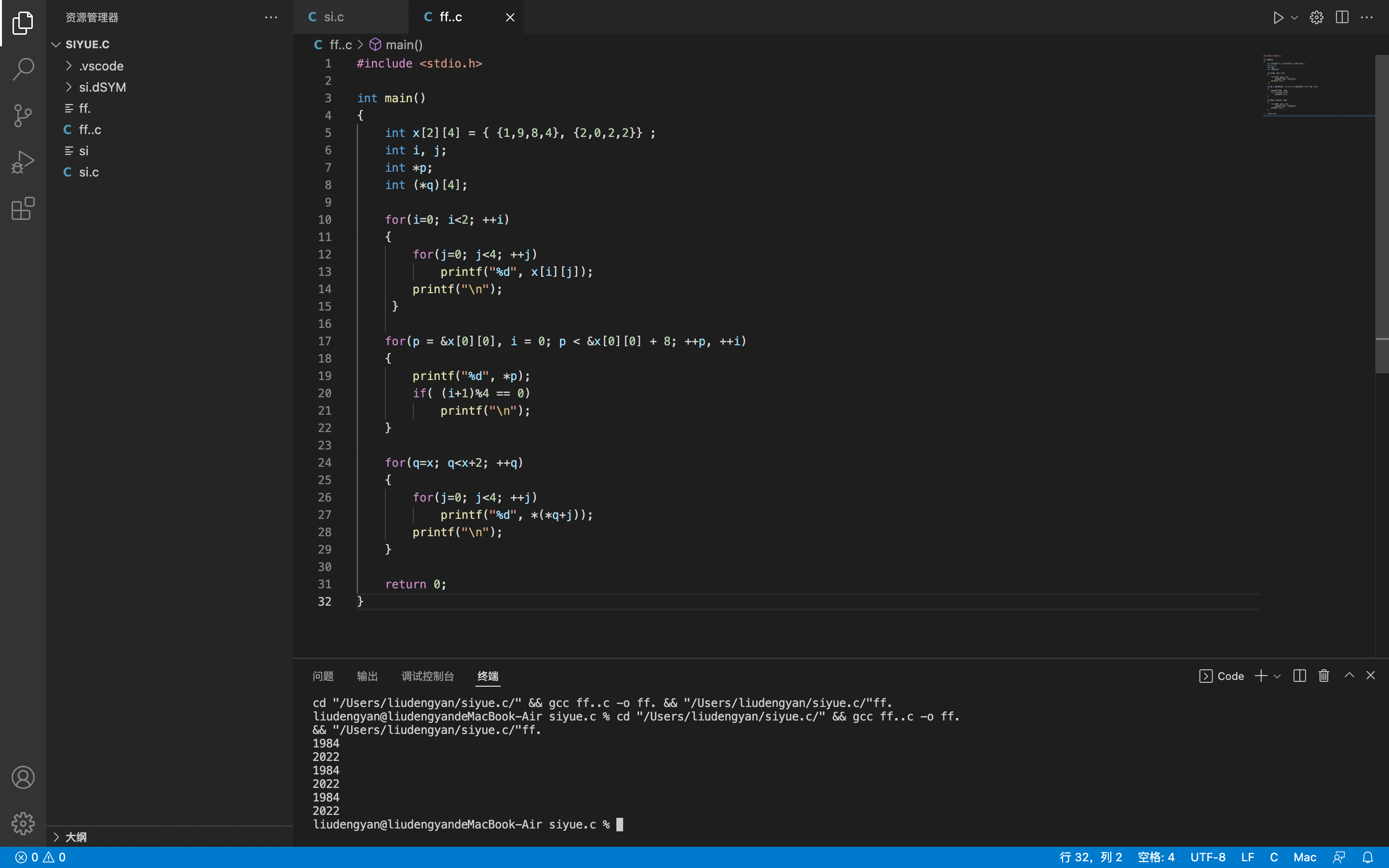The height and width of the screenshot is (868, 1389).
Task: Run the code with the play button
Action: [1278, 17]
